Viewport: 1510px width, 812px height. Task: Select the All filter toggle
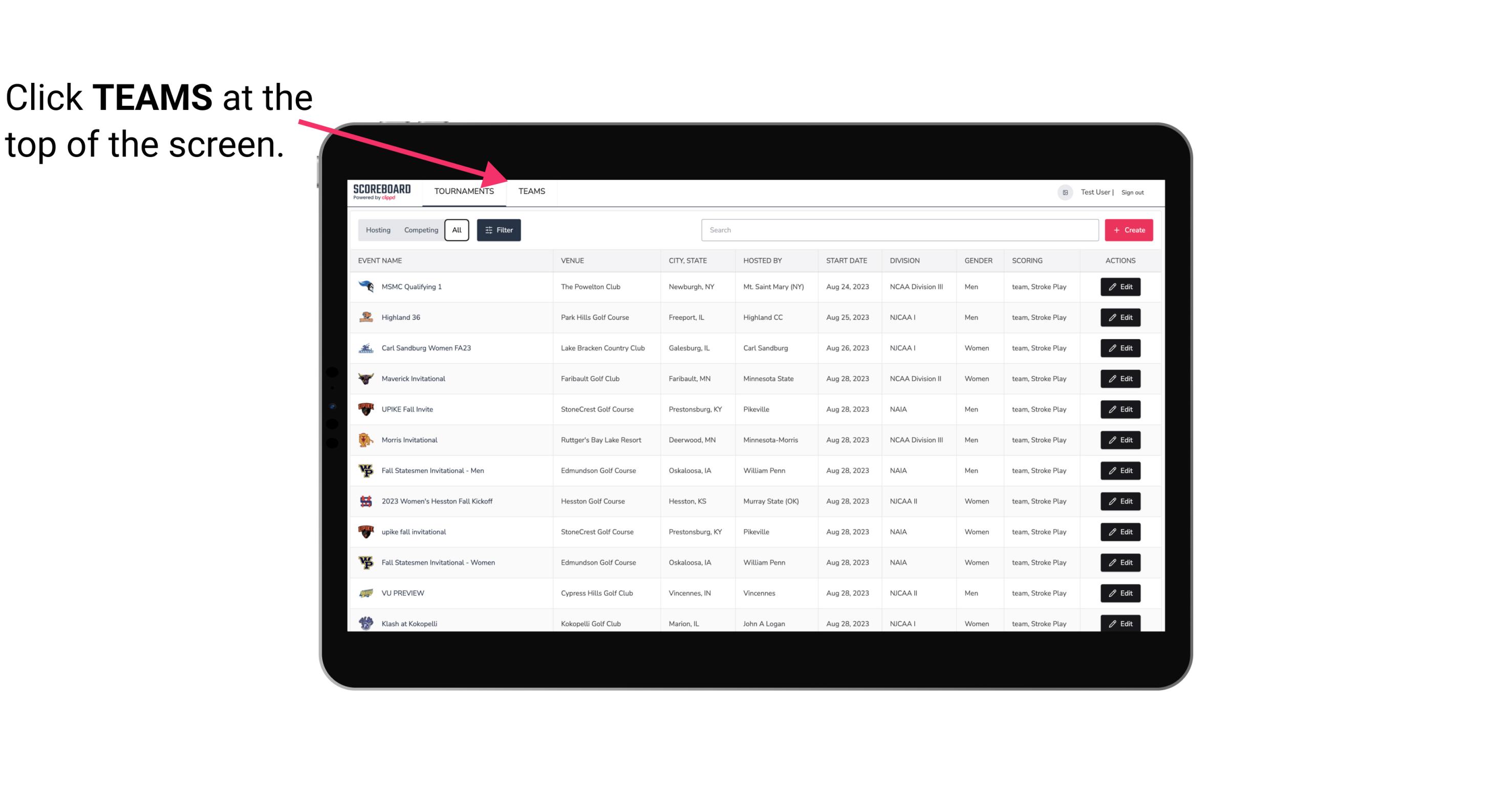(x=457, y=230)
